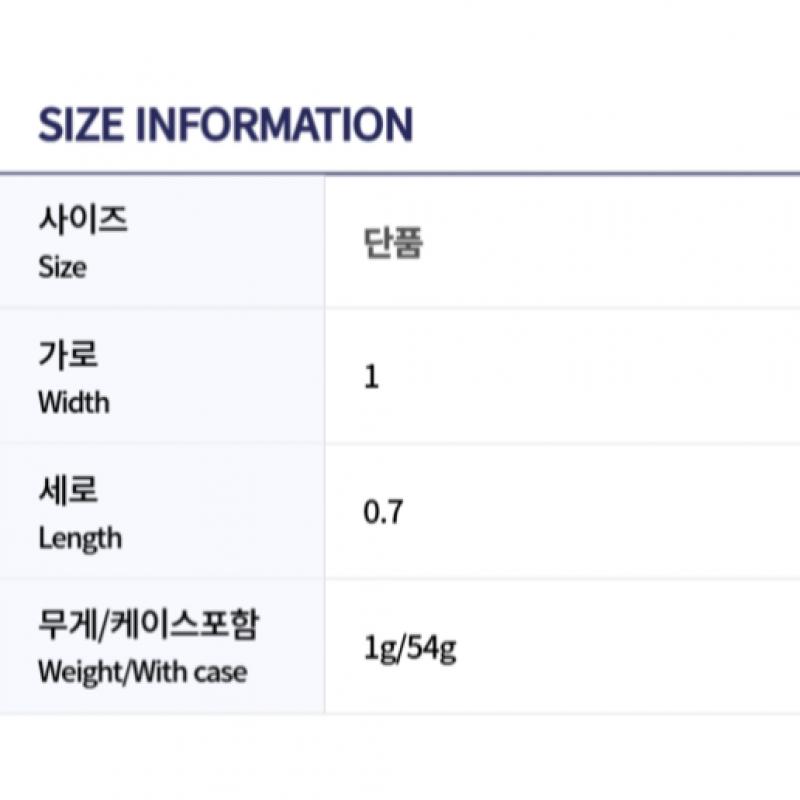
Task: Select the 54g with-case weight value
Action: [430, 650]
